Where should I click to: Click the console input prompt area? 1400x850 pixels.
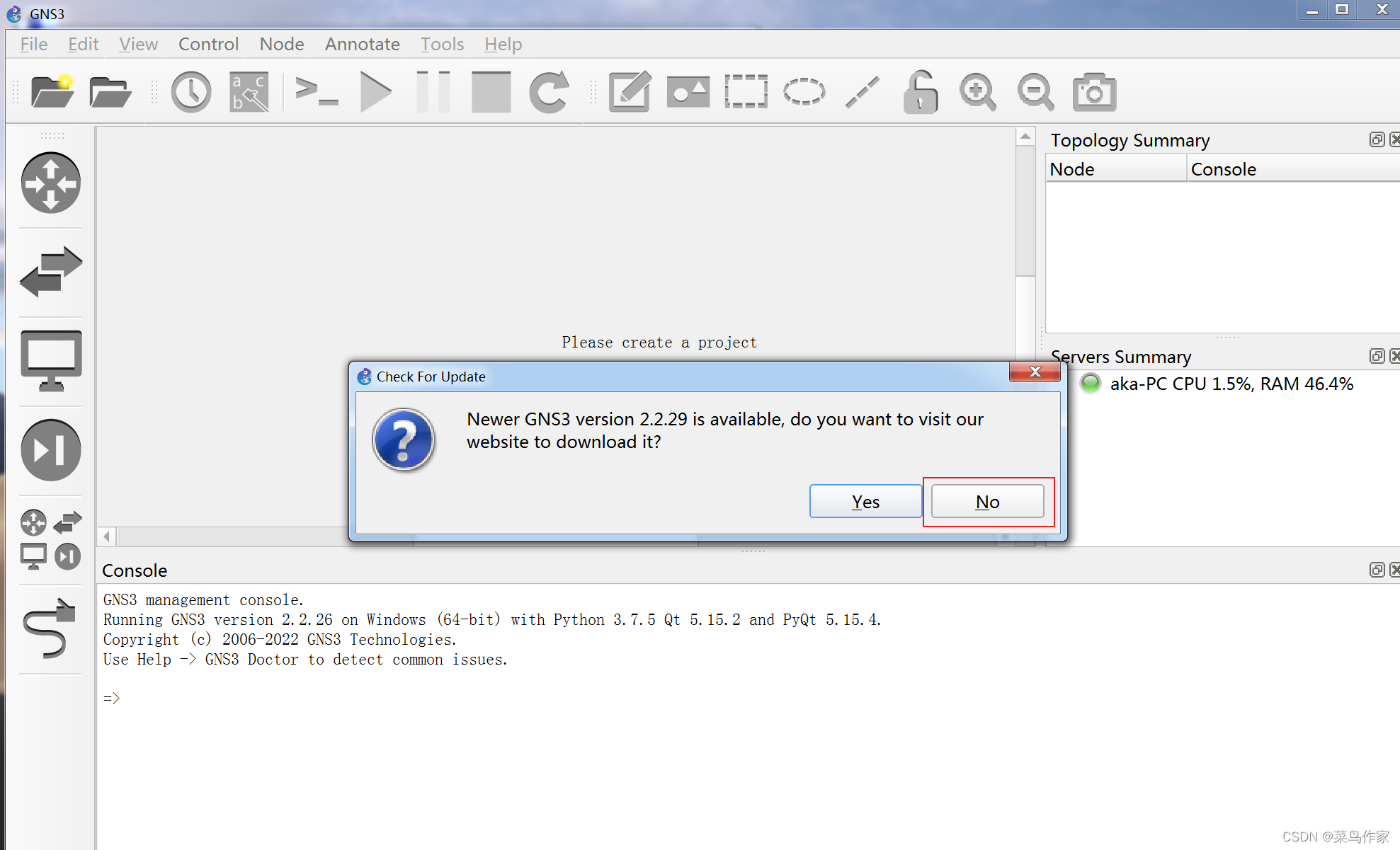click(x=112, y=699)
